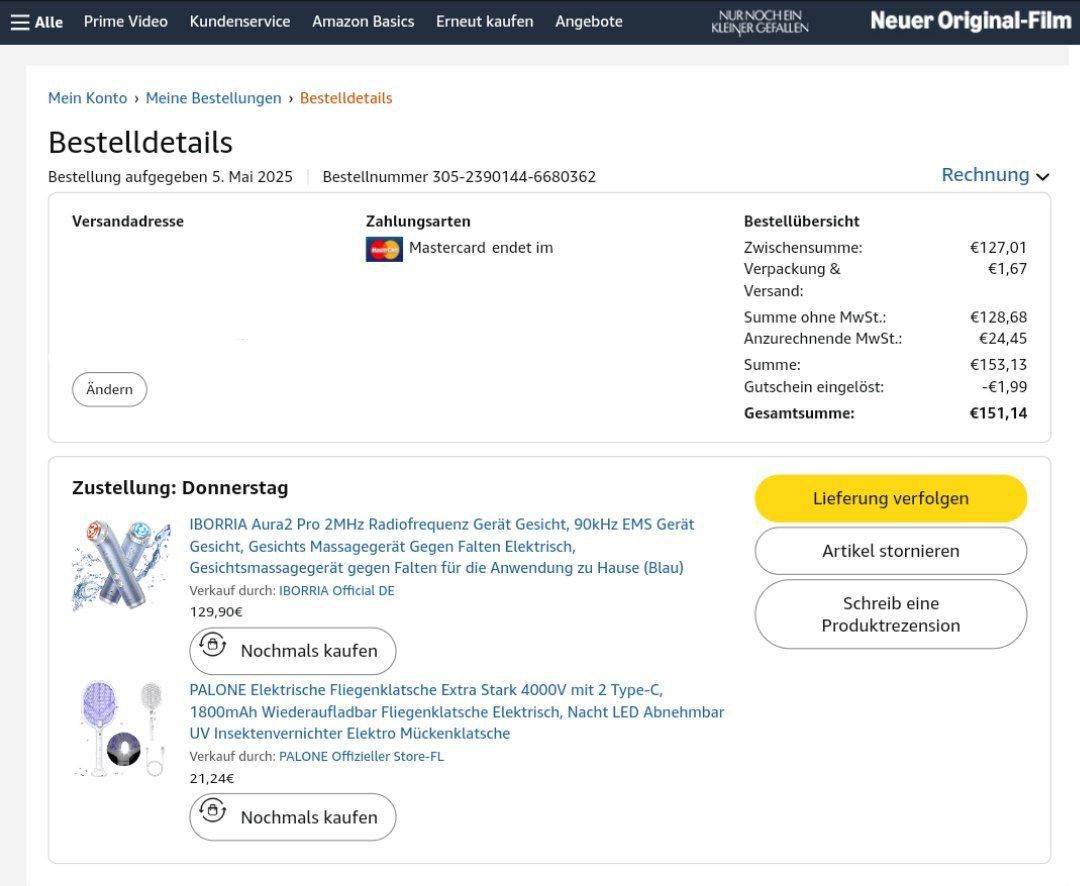Image resolution: width=1080 pixels, height=886 pixels.
Task: Click Nochmals kaufen for PALONE Fliegenklatsche
Action: coord(293,817)
